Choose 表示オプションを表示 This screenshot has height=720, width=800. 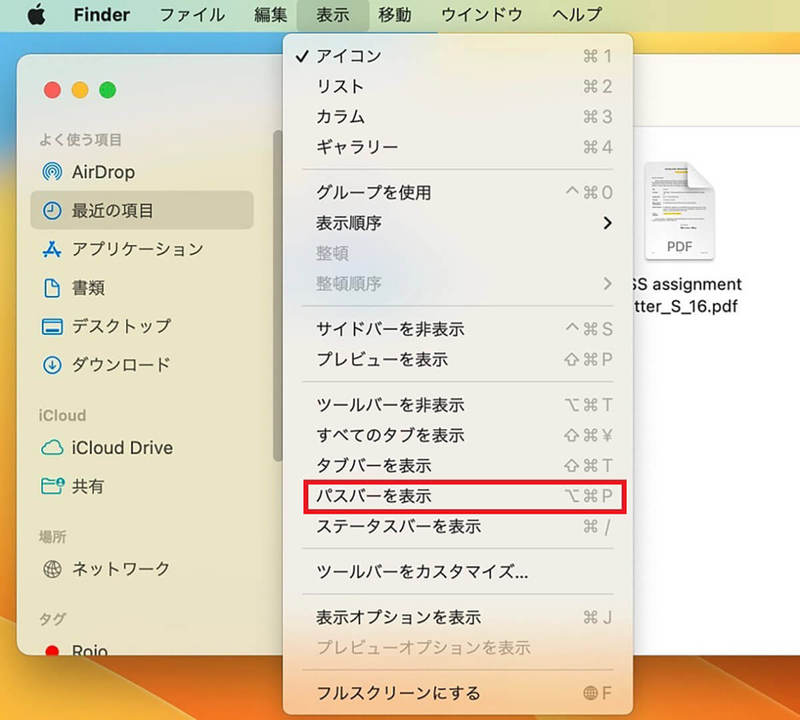pos(458,617)
